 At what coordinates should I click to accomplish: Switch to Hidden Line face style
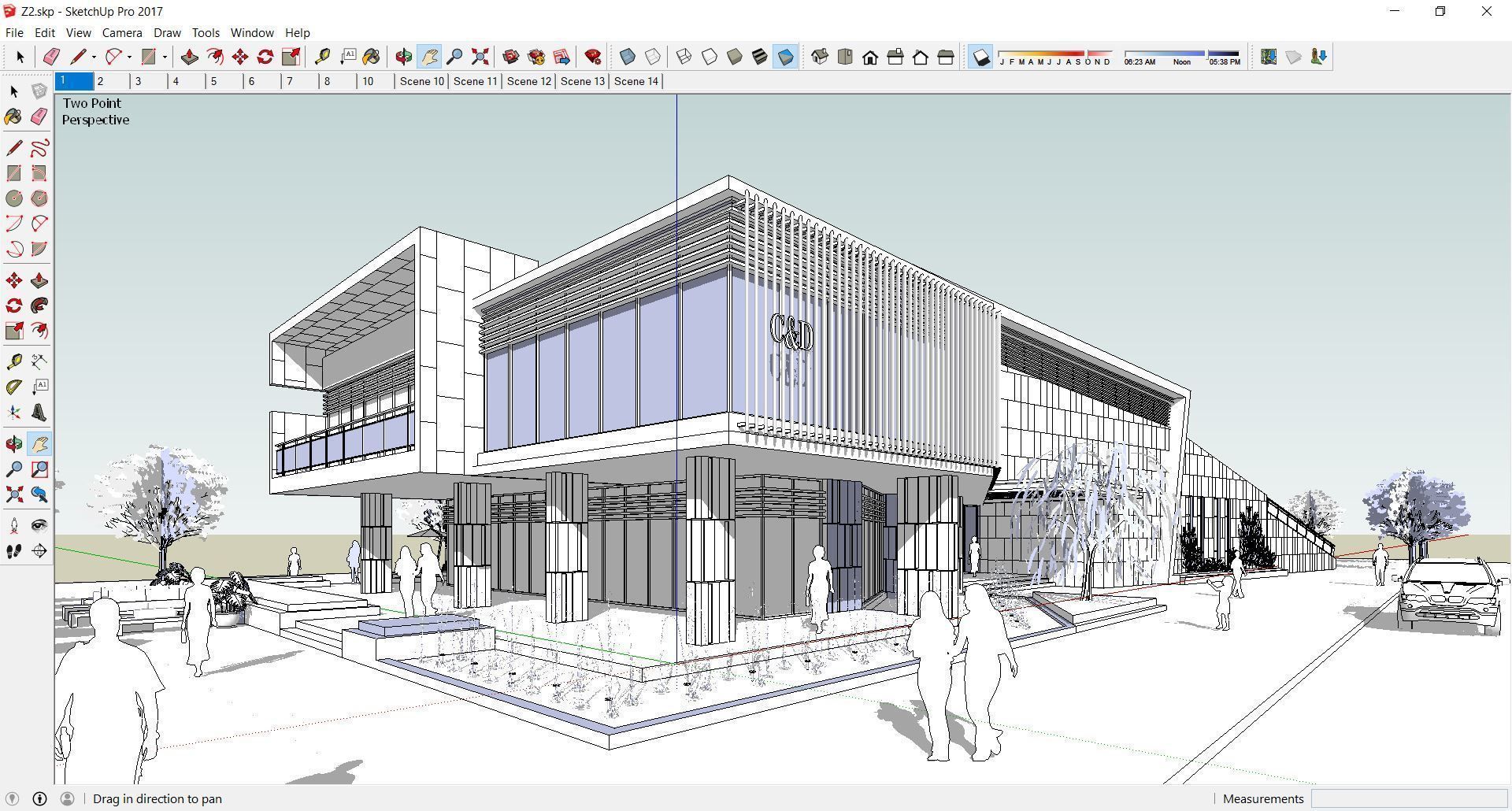click(710, 57)
